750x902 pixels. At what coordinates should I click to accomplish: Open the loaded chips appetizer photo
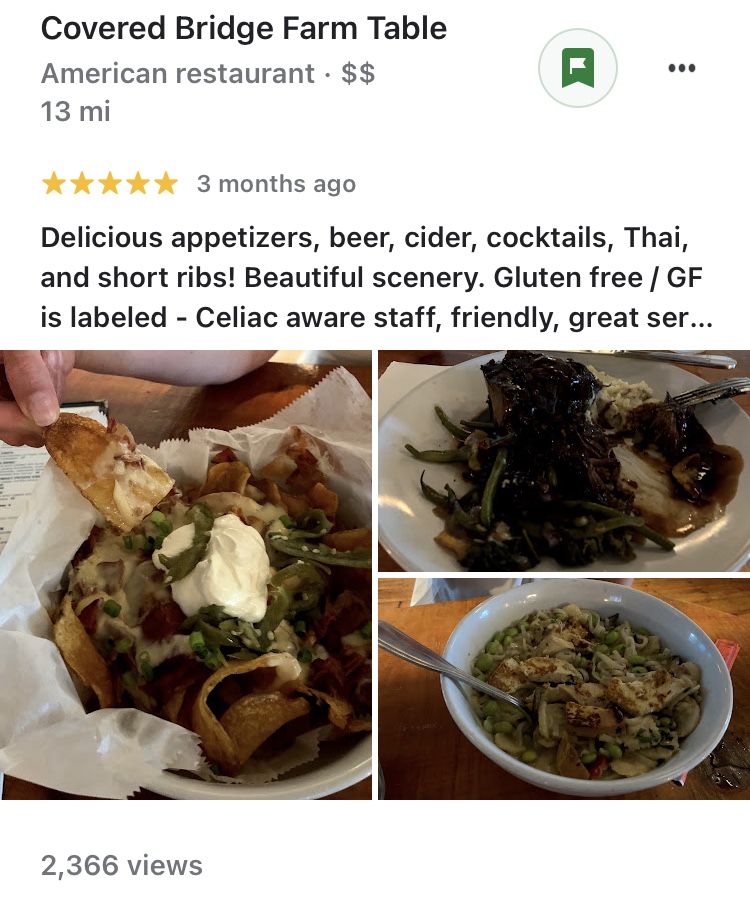[x=186, y=575]
